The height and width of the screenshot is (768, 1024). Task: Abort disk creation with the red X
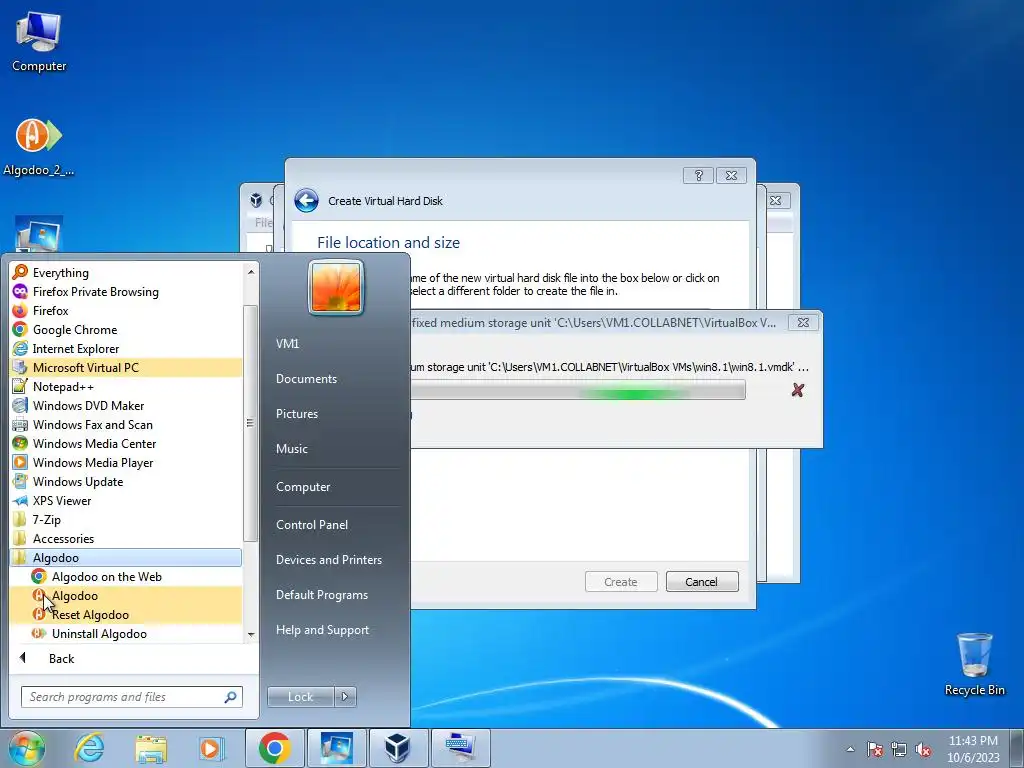click(x=797, y=390)
